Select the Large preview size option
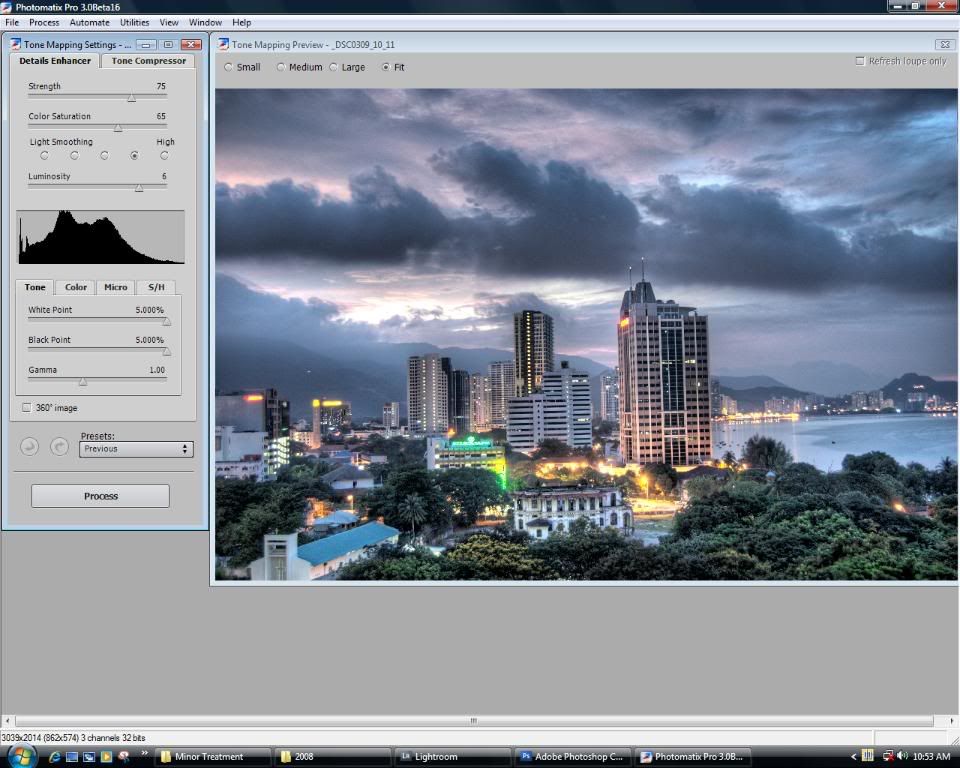This screenshot has height=768, width=960. point(333,68)
